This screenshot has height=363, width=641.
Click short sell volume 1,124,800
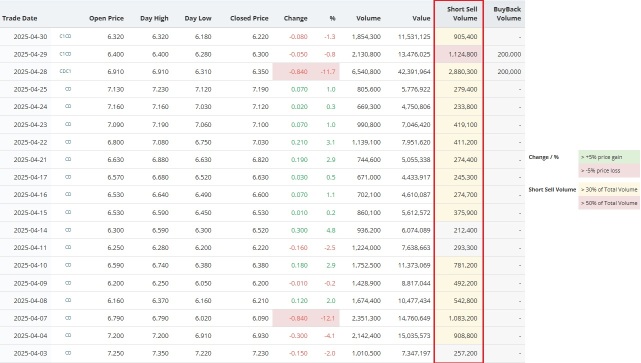click(462, 54)
